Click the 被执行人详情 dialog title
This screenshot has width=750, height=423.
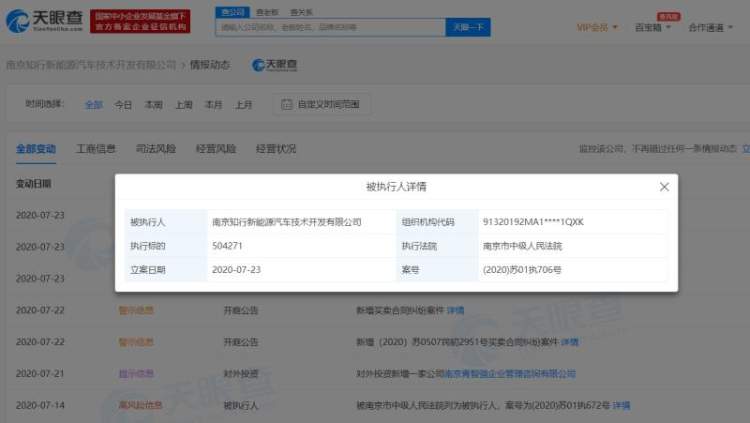396,187
